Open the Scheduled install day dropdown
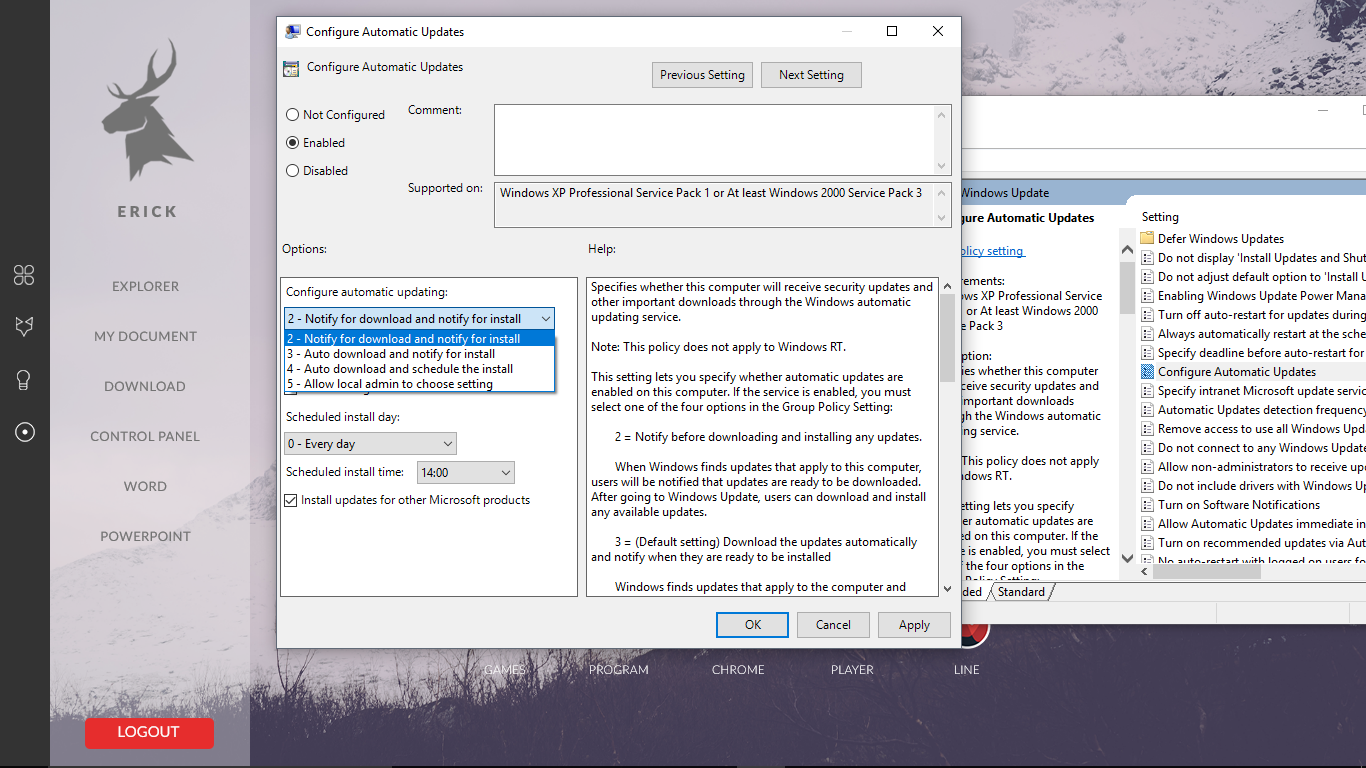The width and height of the screenshot is (1366, 768). click(x=370, y=444)
